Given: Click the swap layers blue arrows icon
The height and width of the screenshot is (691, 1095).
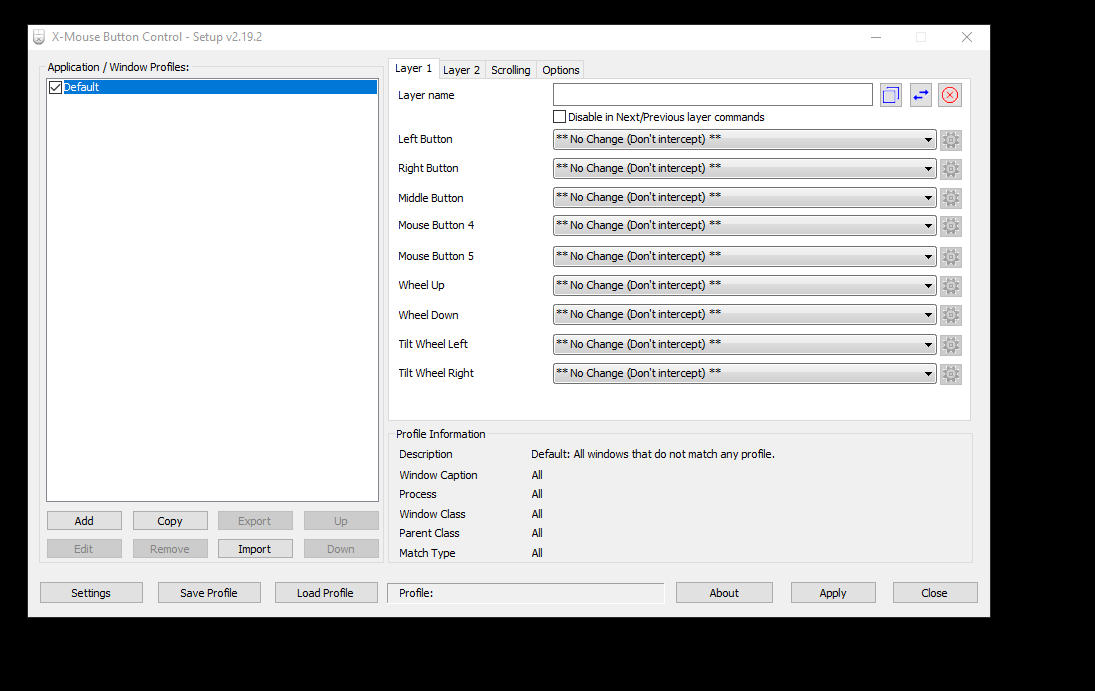Looking at the screenshot, I should click(x=920, y=95).
